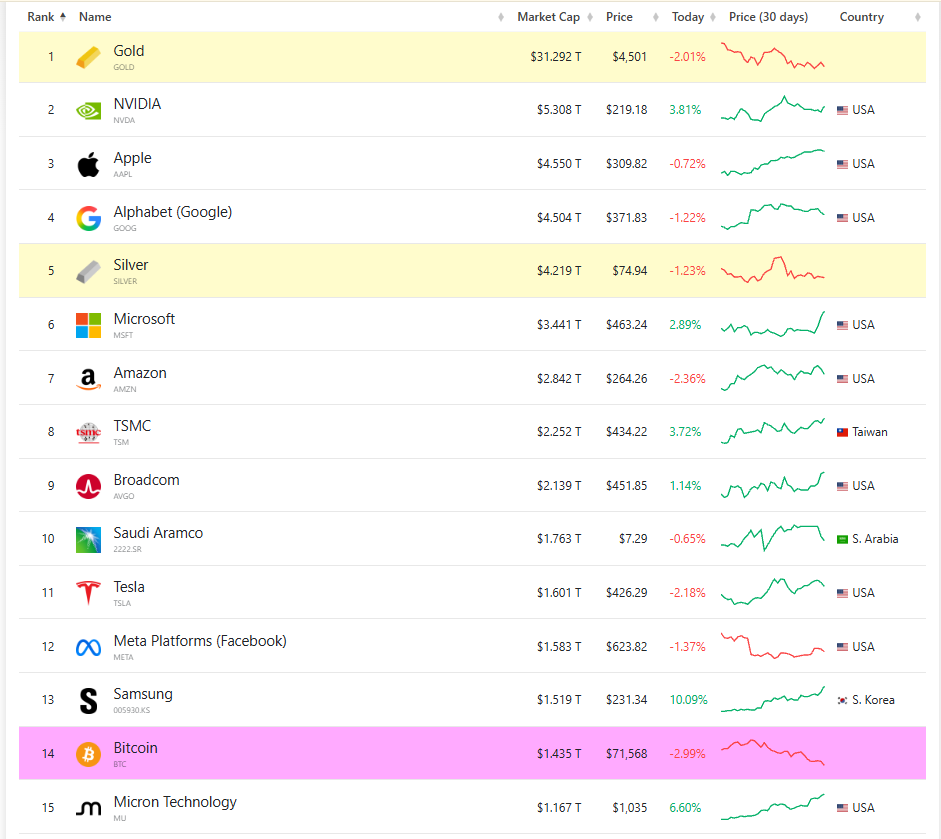Click NVIDIA price $219.18

(627, 110)
